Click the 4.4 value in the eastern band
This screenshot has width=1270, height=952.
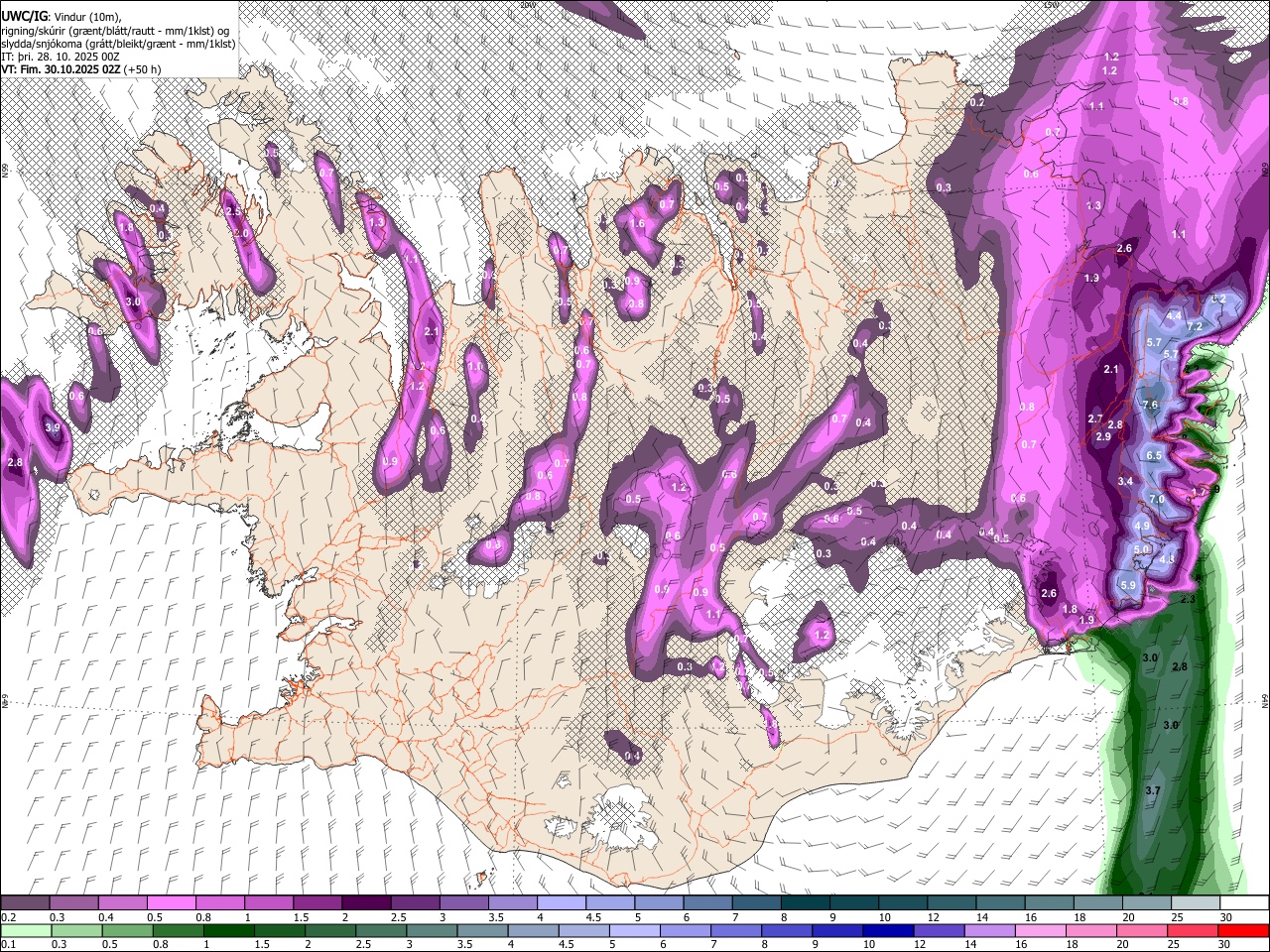1174,315
